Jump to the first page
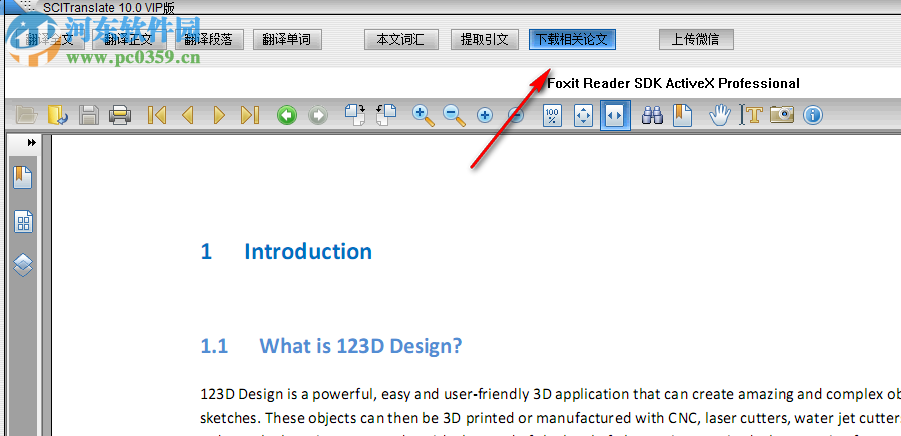This screenshot has width=901, height=436. pyautogui.click(x=157, y=115)
